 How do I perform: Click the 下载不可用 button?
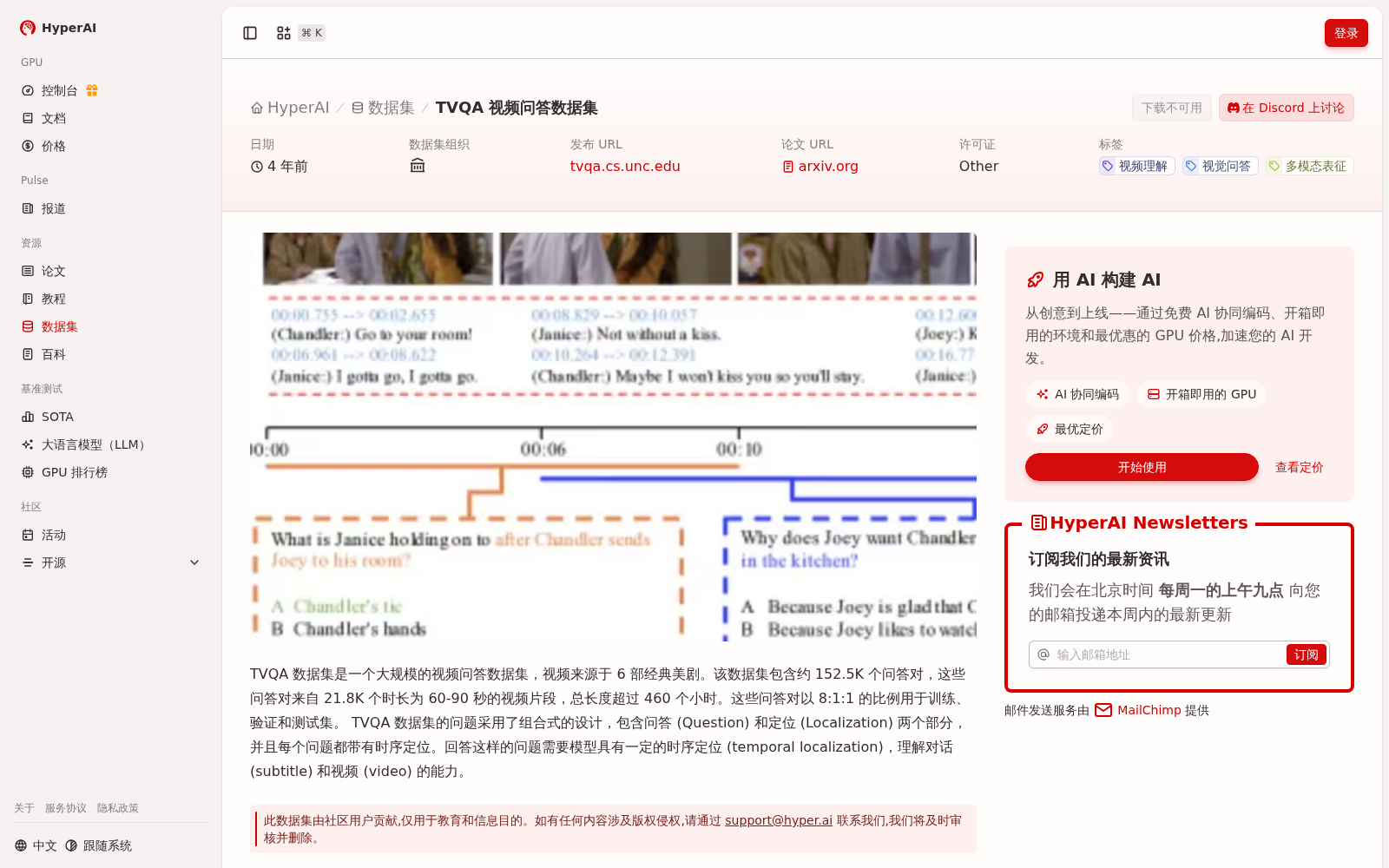point(1172,108)
